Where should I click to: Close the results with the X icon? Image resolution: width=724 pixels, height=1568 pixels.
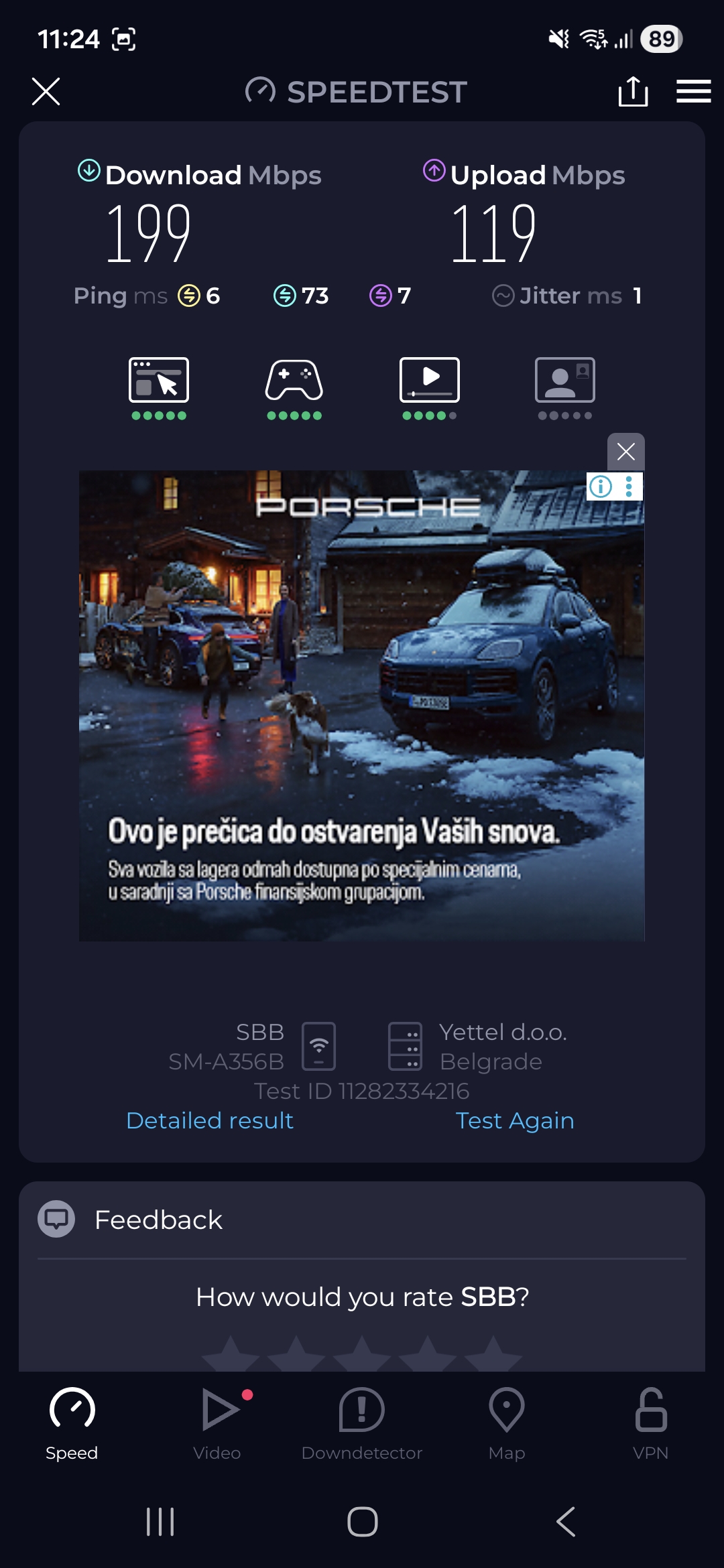point(46,92)
